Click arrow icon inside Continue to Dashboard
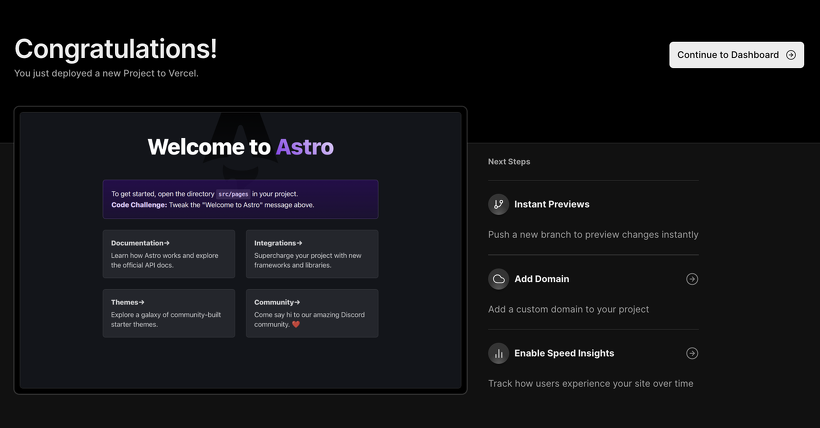820x428 pixels. [x=791, y=55]
